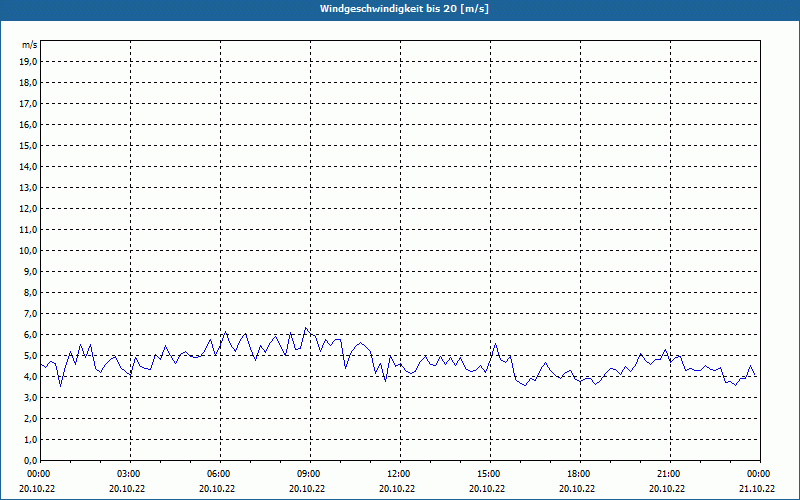Click the '7,0' y-axis label

(31, 314)
